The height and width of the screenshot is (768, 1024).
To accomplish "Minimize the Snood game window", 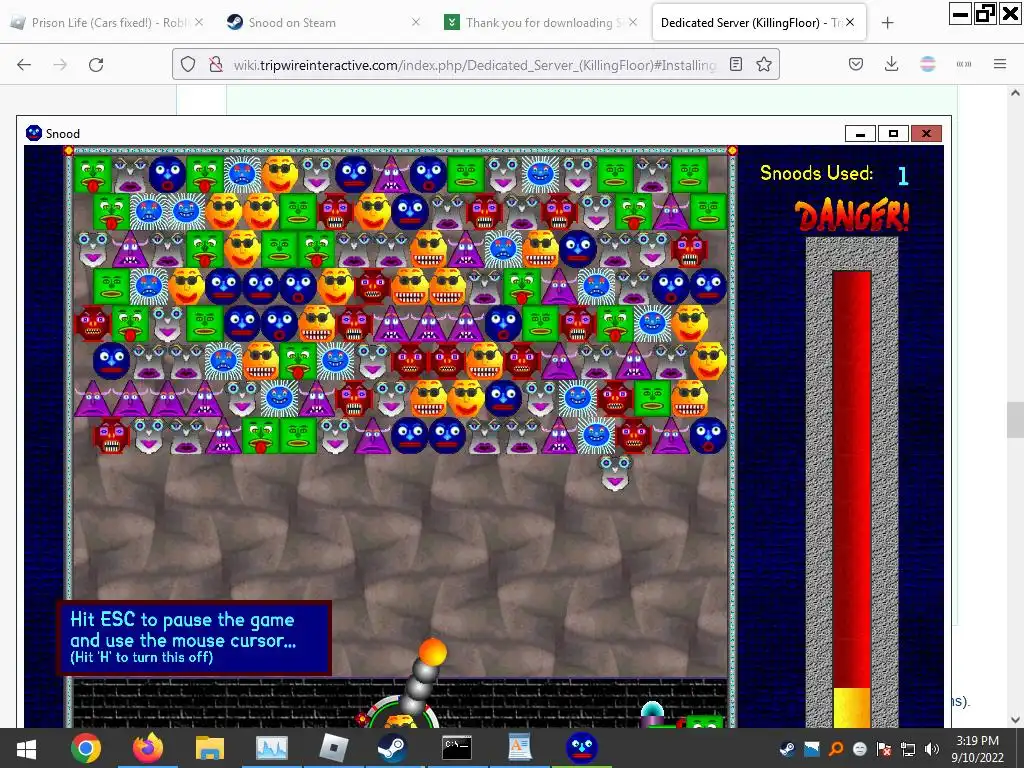I will [x=860, y=134].
